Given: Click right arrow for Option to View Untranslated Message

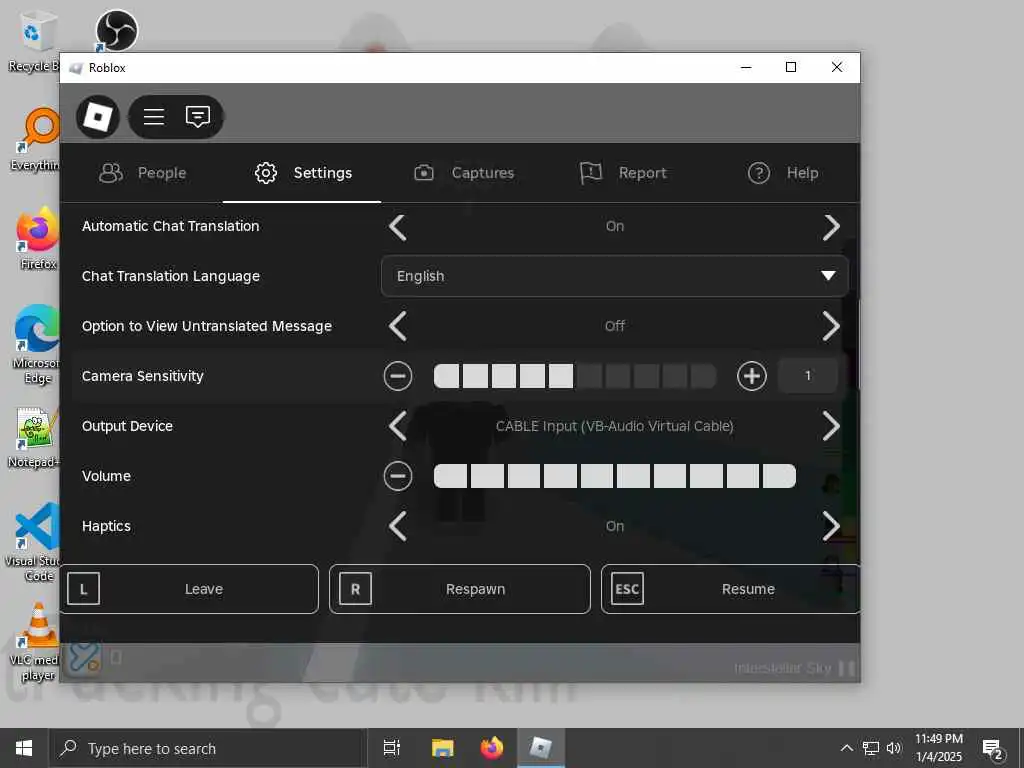Looking at the screenshot, I should tap(831, 326).
